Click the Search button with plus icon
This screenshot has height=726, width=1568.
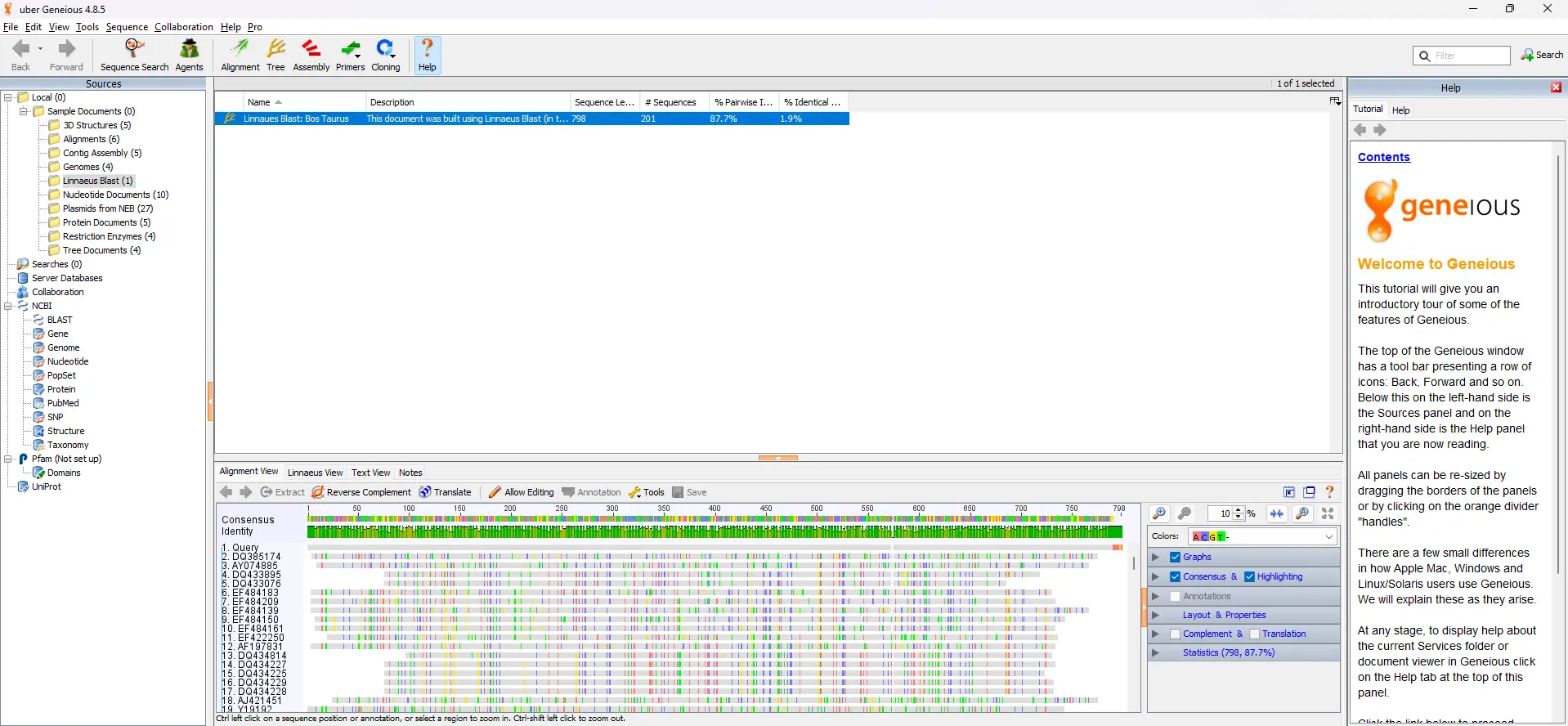click(x=1542, y=55)
